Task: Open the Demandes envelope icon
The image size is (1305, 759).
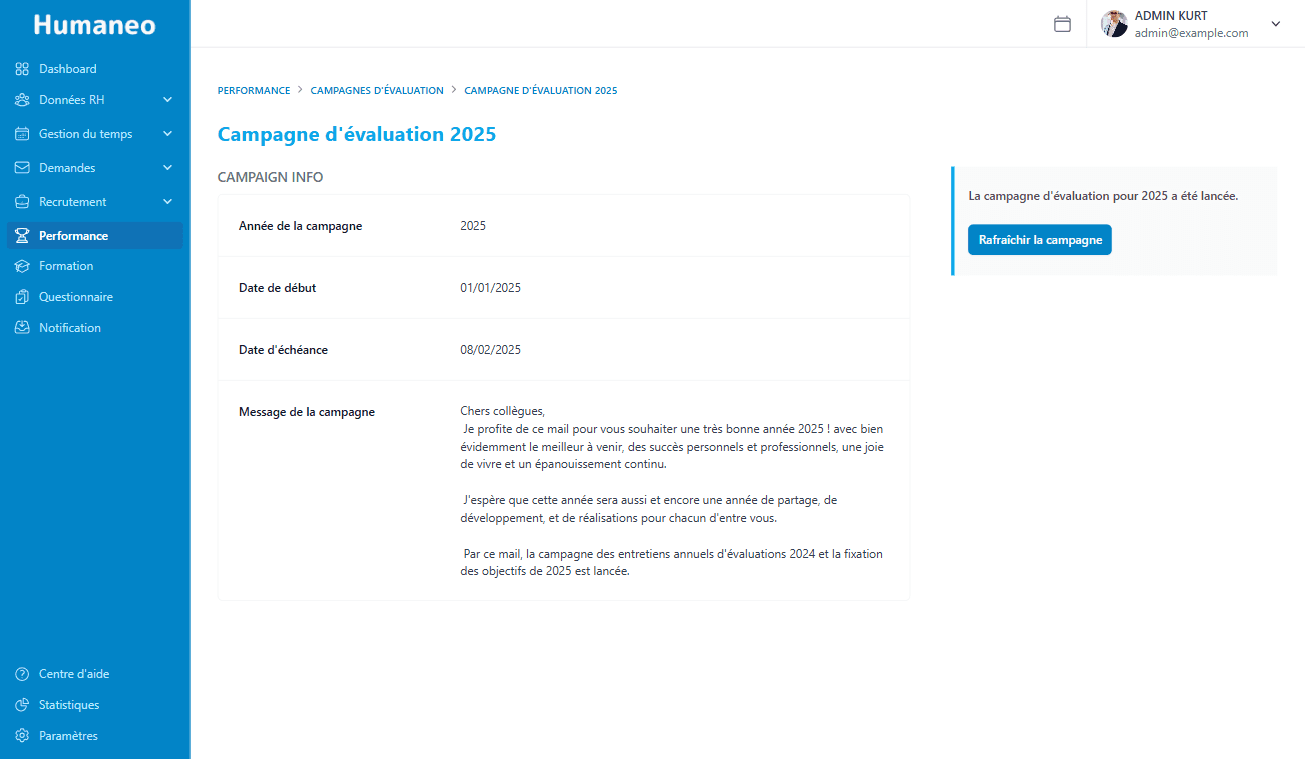Action: click(x=20, y=167)
